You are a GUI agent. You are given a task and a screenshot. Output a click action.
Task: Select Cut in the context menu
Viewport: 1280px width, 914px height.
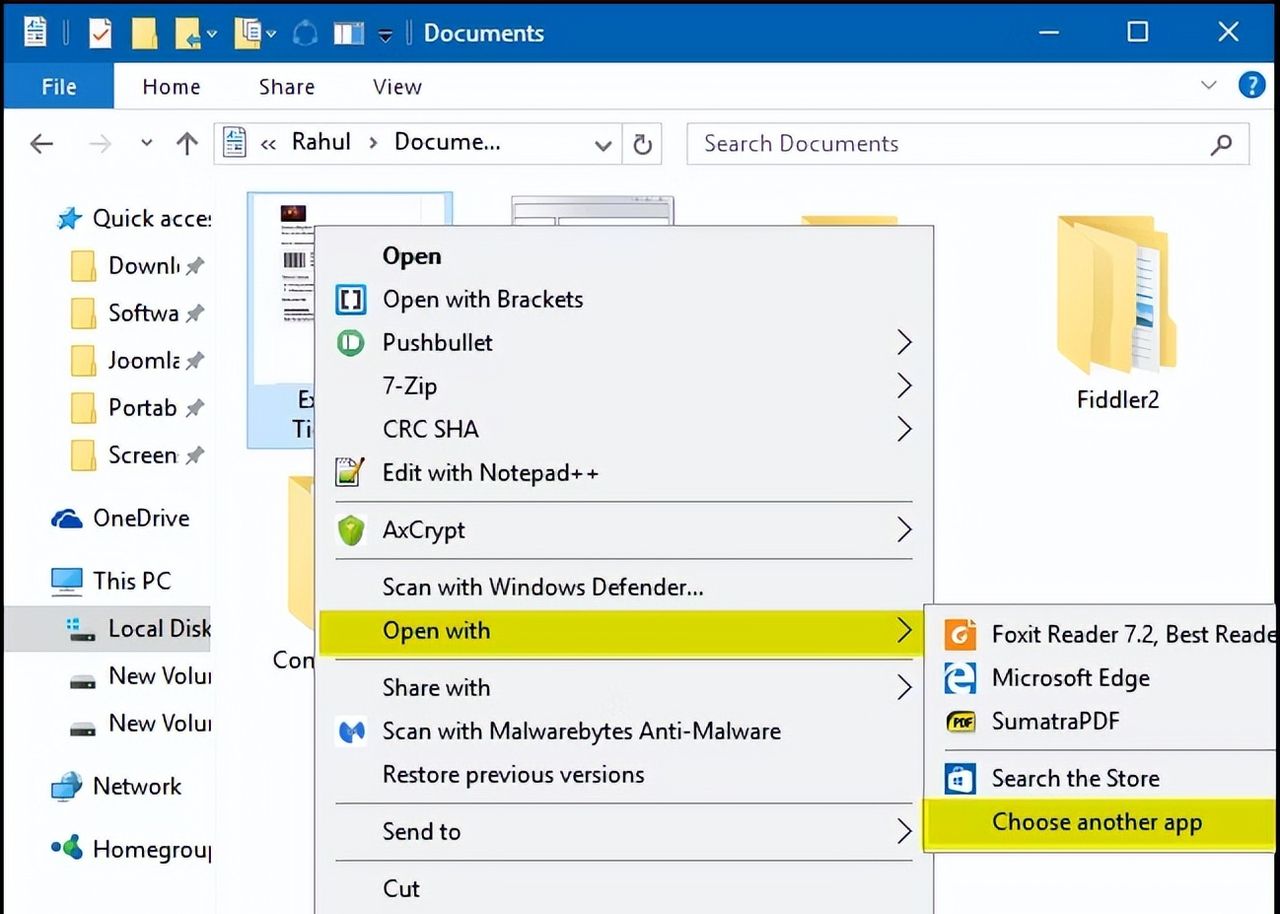pos(401,888)
